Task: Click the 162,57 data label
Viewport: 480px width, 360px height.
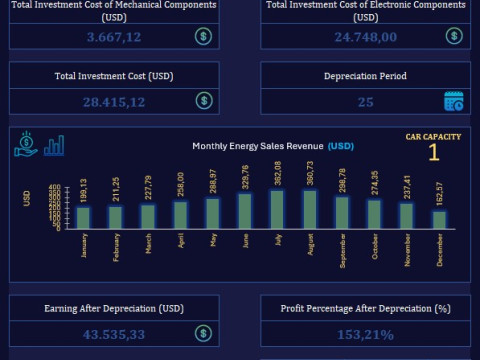Action: (439, 194)
